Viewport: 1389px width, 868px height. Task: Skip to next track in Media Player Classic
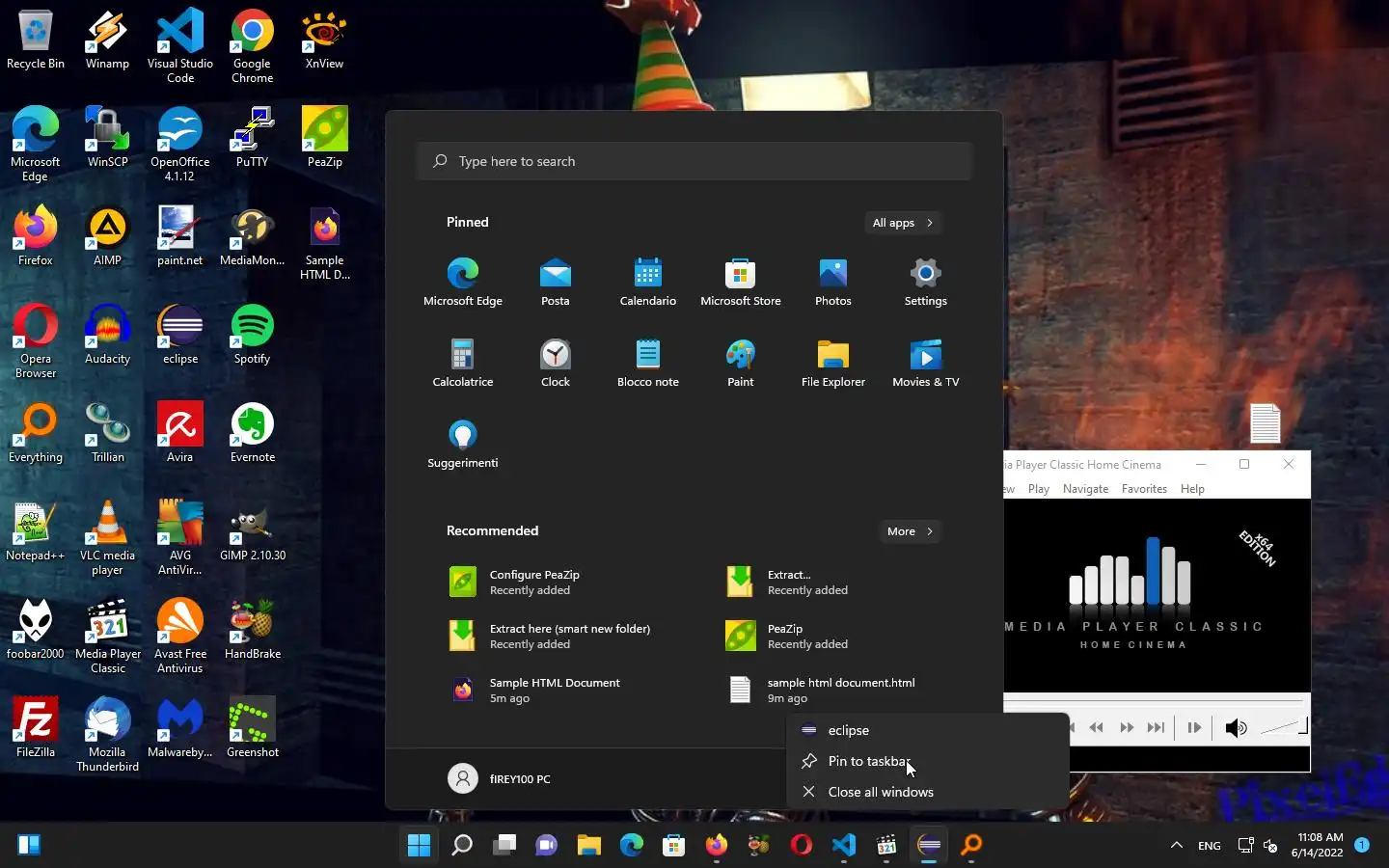point(1156,728)
